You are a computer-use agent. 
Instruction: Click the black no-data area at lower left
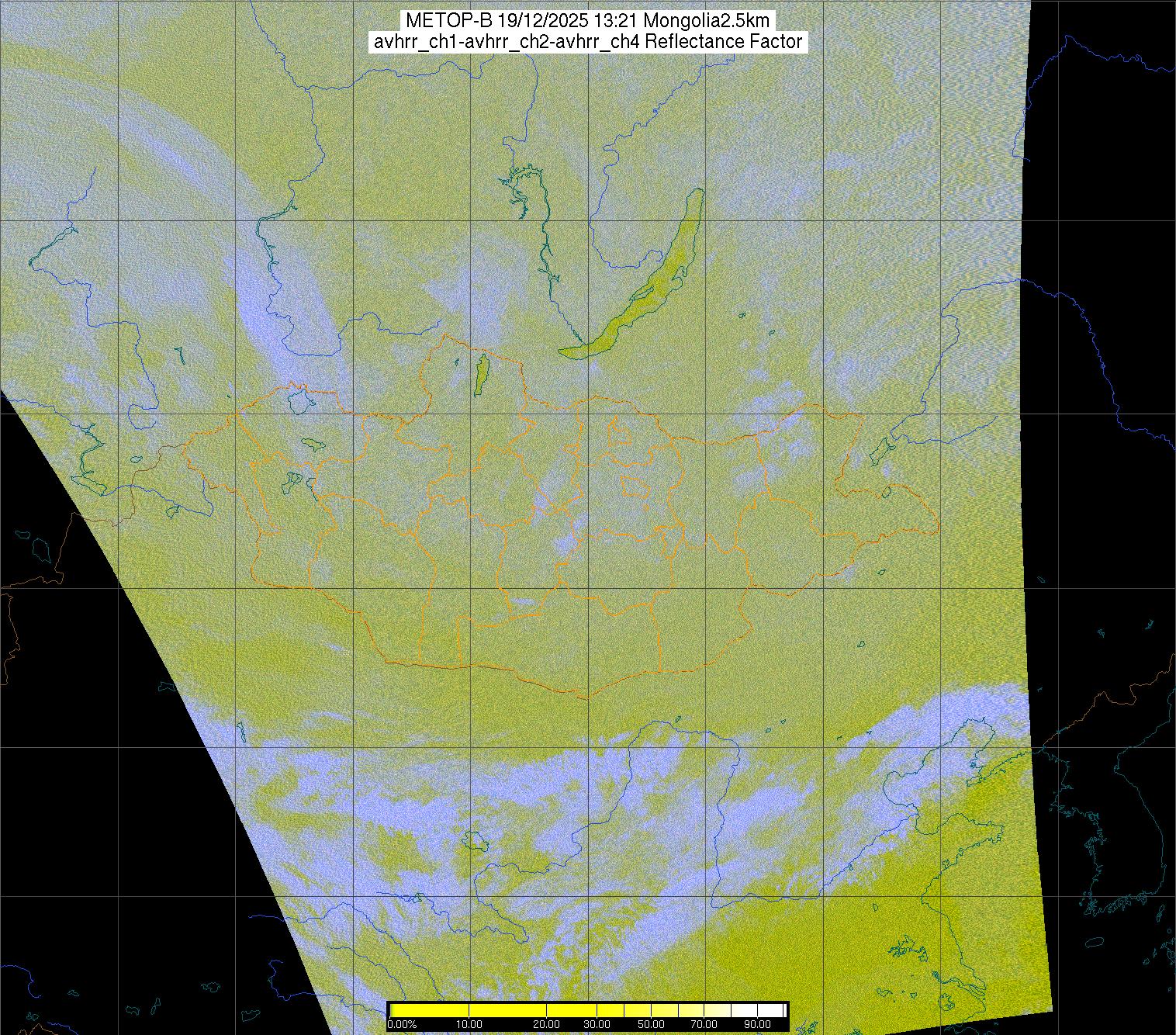[x=93, y=776]
